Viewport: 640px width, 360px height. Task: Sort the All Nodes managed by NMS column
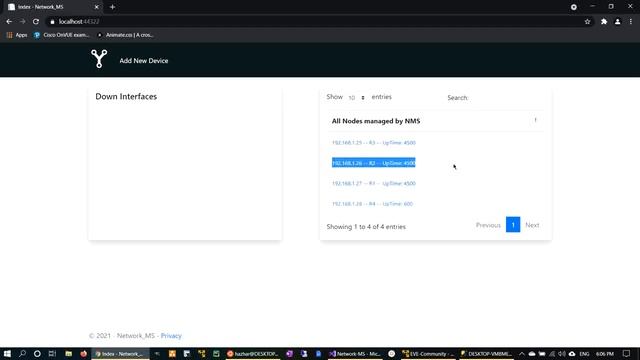coord(535,120)
